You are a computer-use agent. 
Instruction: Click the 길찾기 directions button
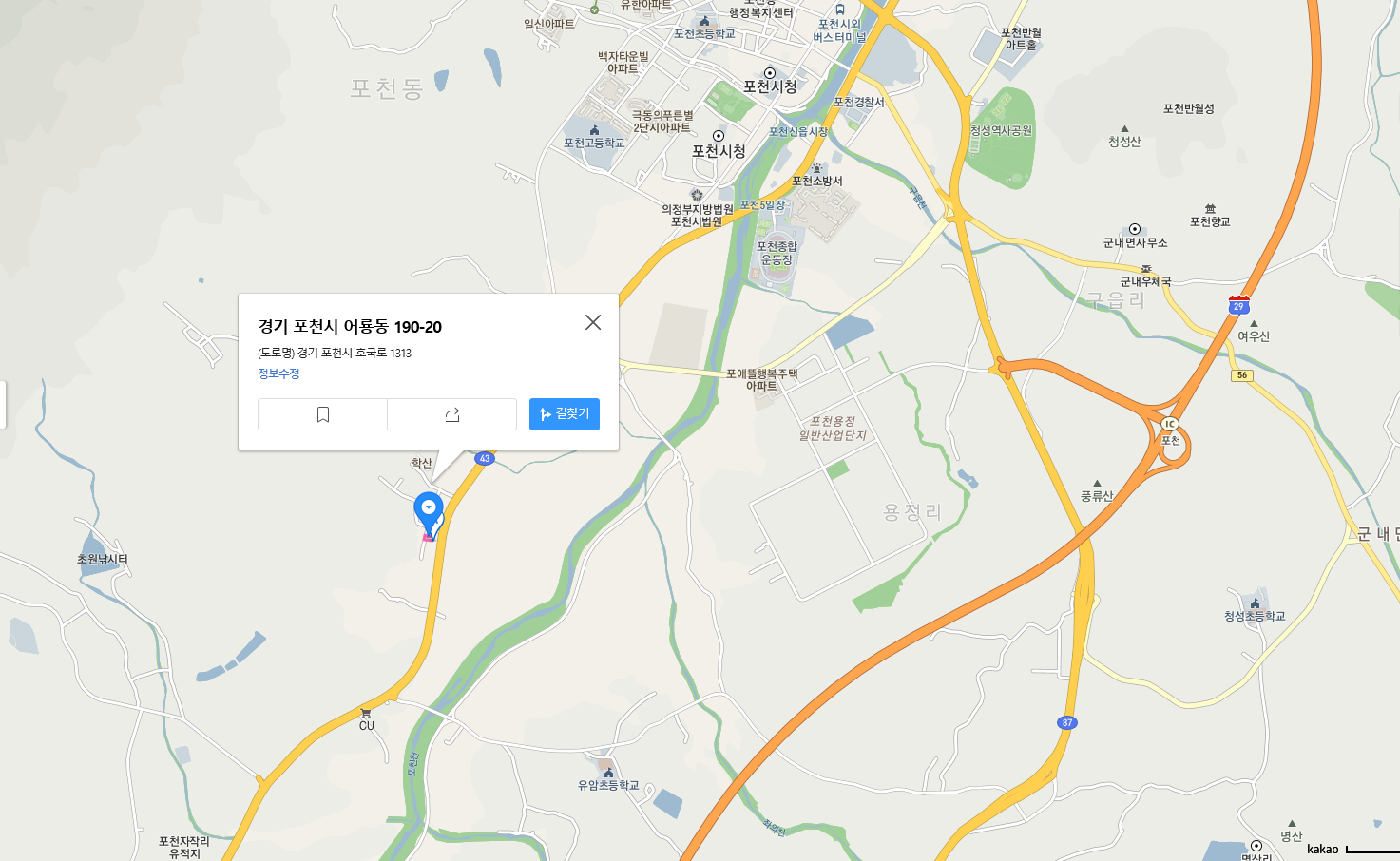point(565,414)
